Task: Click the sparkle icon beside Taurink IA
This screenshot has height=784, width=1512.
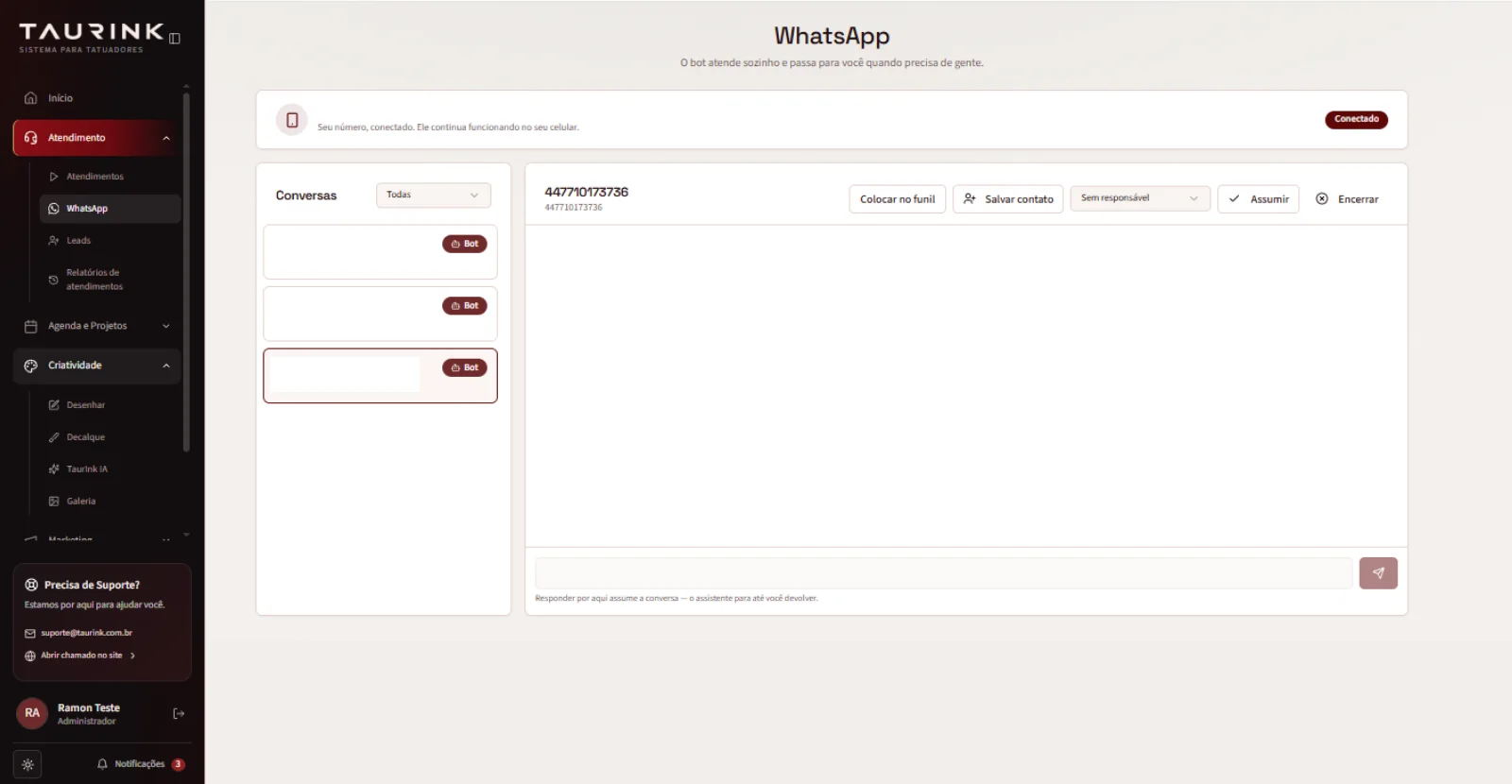Action: click(54, 469)
